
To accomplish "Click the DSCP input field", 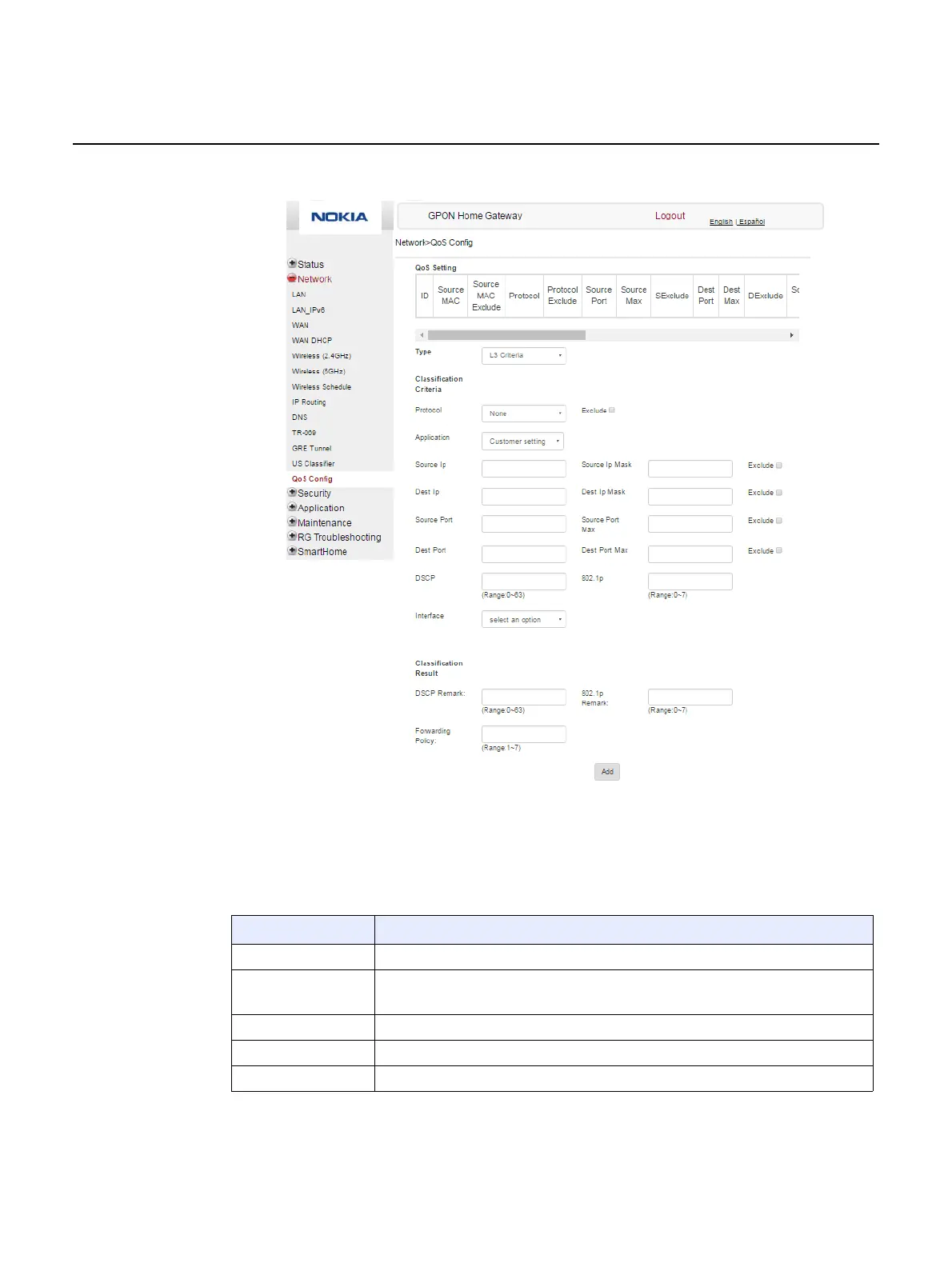I will pyautogui.click(x=524, y=582).
